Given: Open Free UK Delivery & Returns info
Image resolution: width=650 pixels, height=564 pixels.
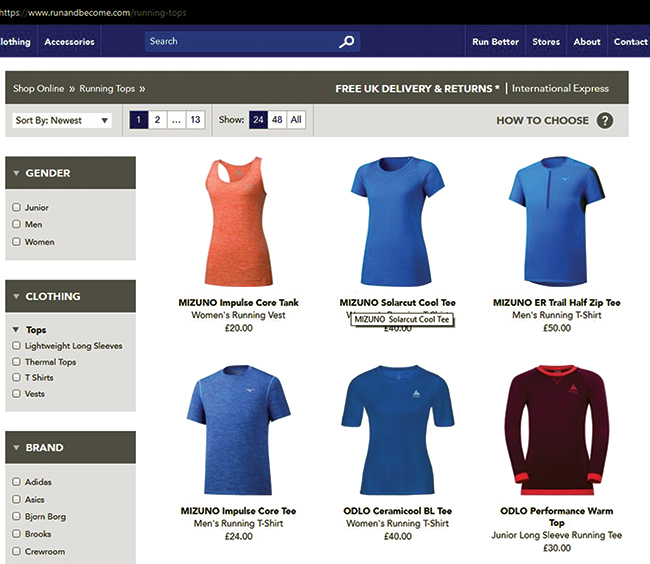Looking at the screenshot, I should tap(417, 89).
